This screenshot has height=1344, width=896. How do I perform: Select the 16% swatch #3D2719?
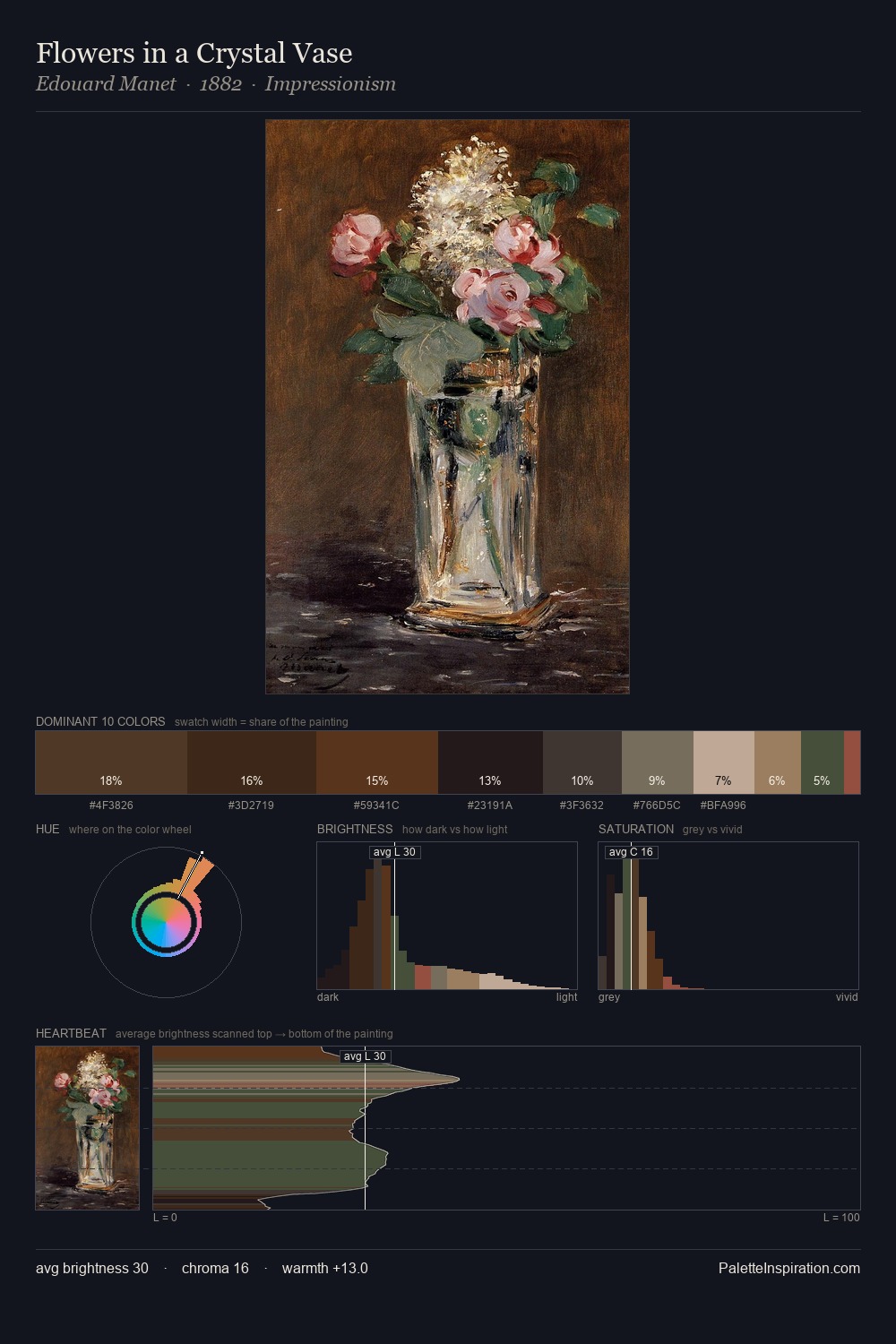click(252, 762)
